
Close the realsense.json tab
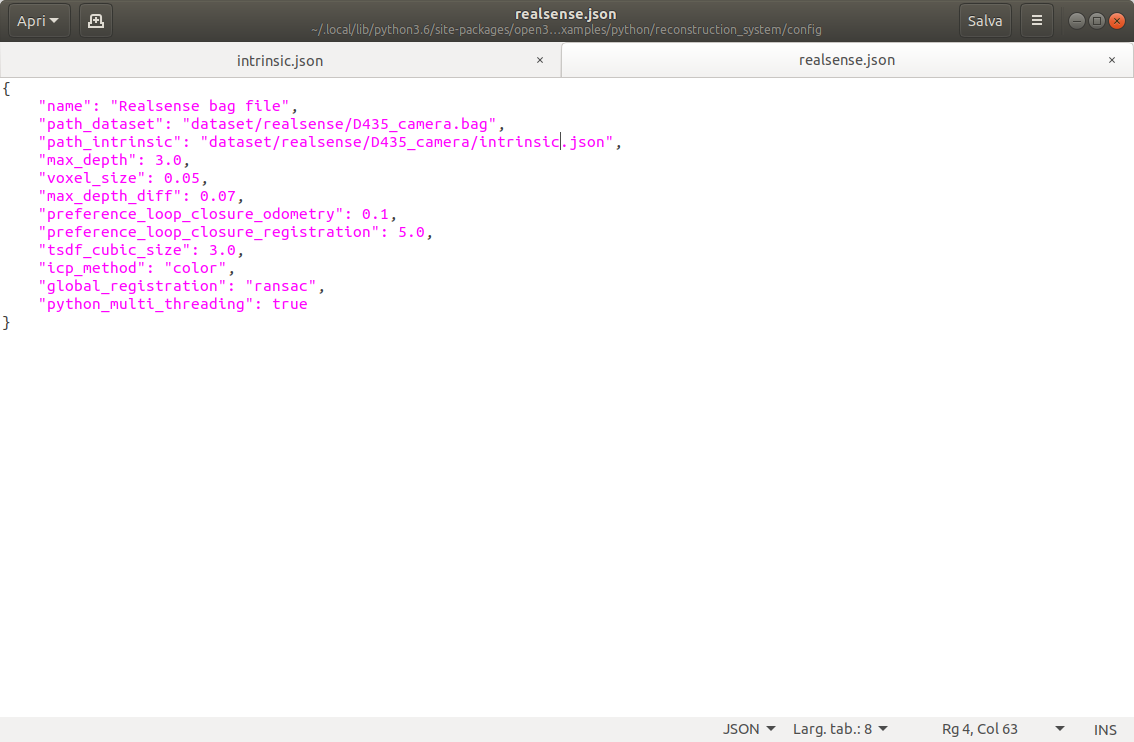1112,60
